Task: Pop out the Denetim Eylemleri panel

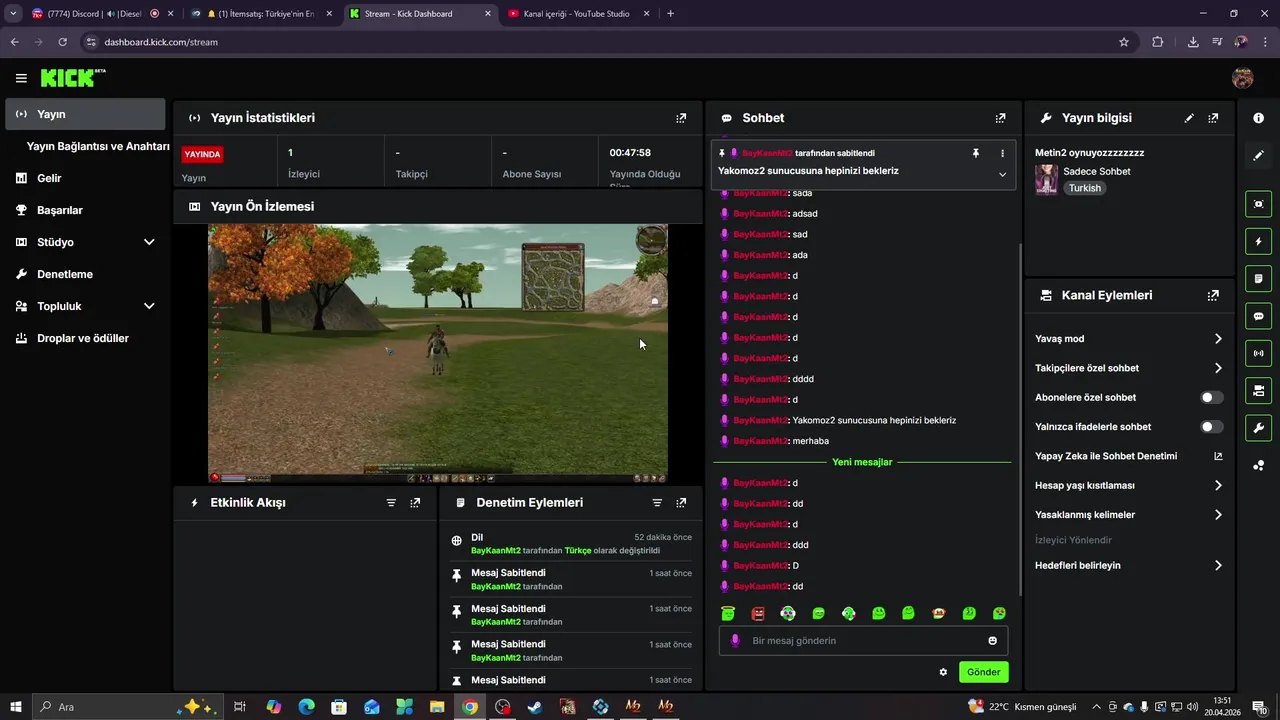Action: tap(681, 503)
